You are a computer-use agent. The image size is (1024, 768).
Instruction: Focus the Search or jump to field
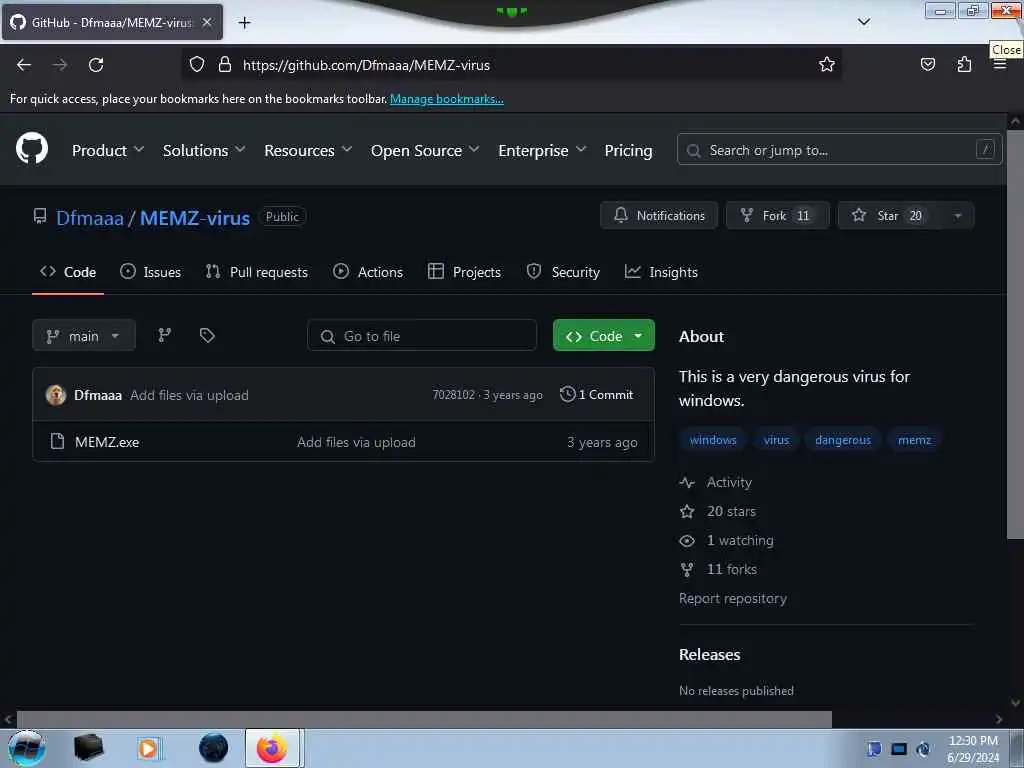[x=839, y=150]
